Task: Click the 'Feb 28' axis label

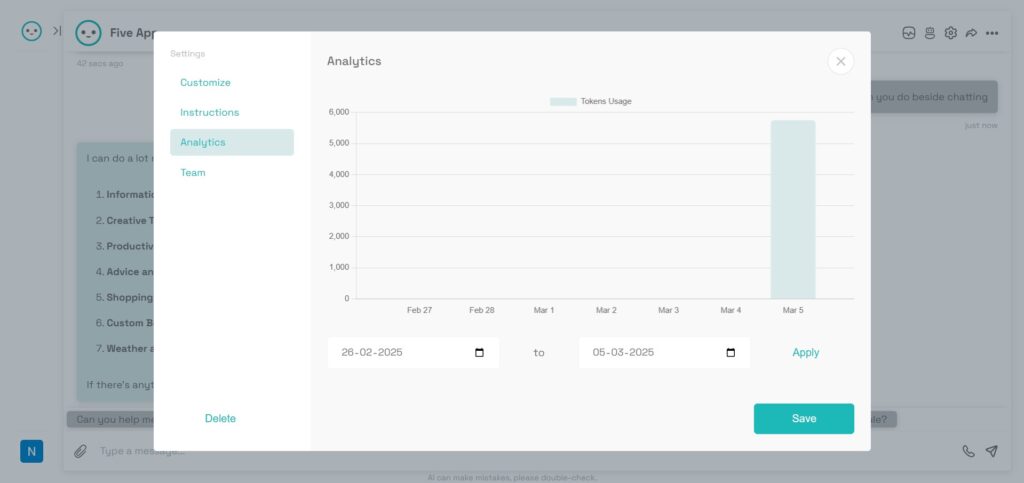Action: [x=481, y=310]
